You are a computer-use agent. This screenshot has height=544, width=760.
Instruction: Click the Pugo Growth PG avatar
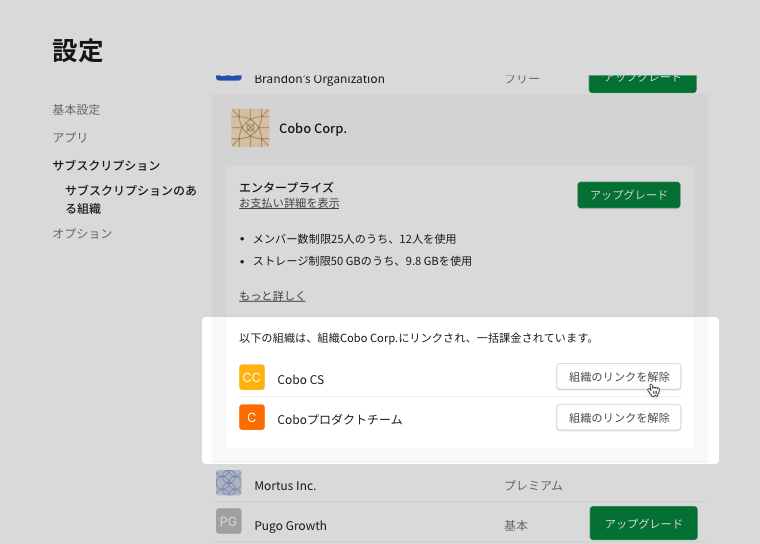(228, 521)
